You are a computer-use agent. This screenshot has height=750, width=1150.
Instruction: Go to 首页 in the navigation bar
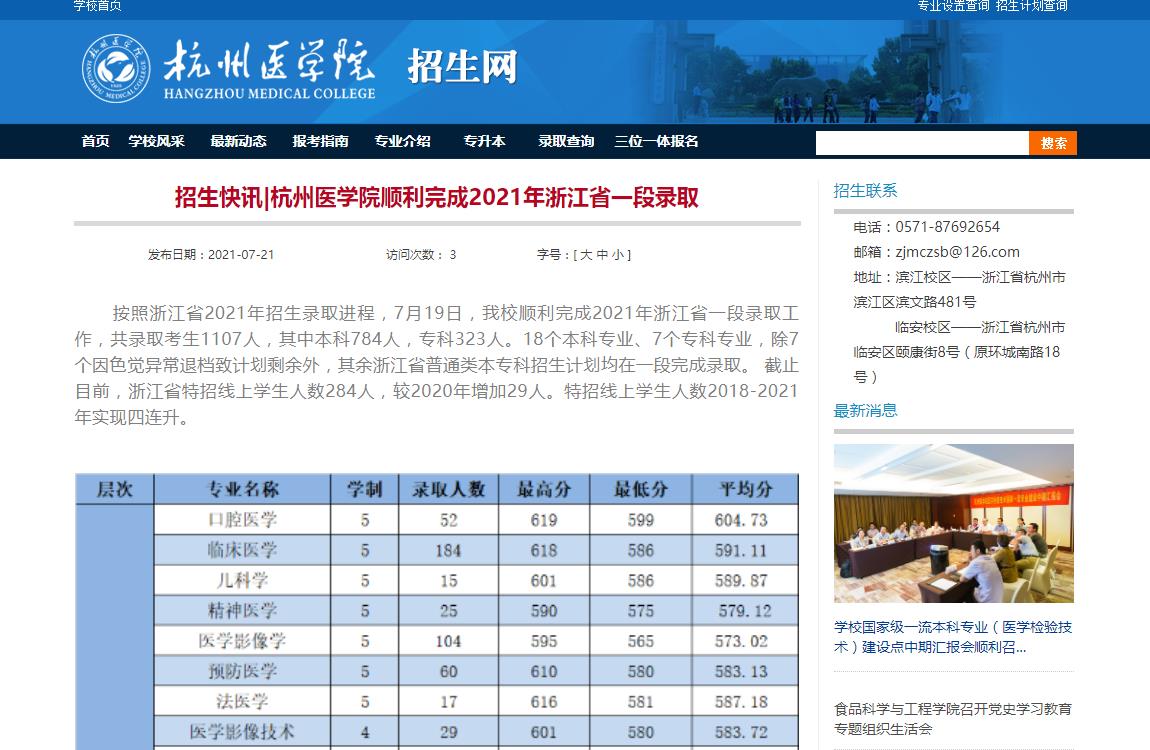click(95, 141)
